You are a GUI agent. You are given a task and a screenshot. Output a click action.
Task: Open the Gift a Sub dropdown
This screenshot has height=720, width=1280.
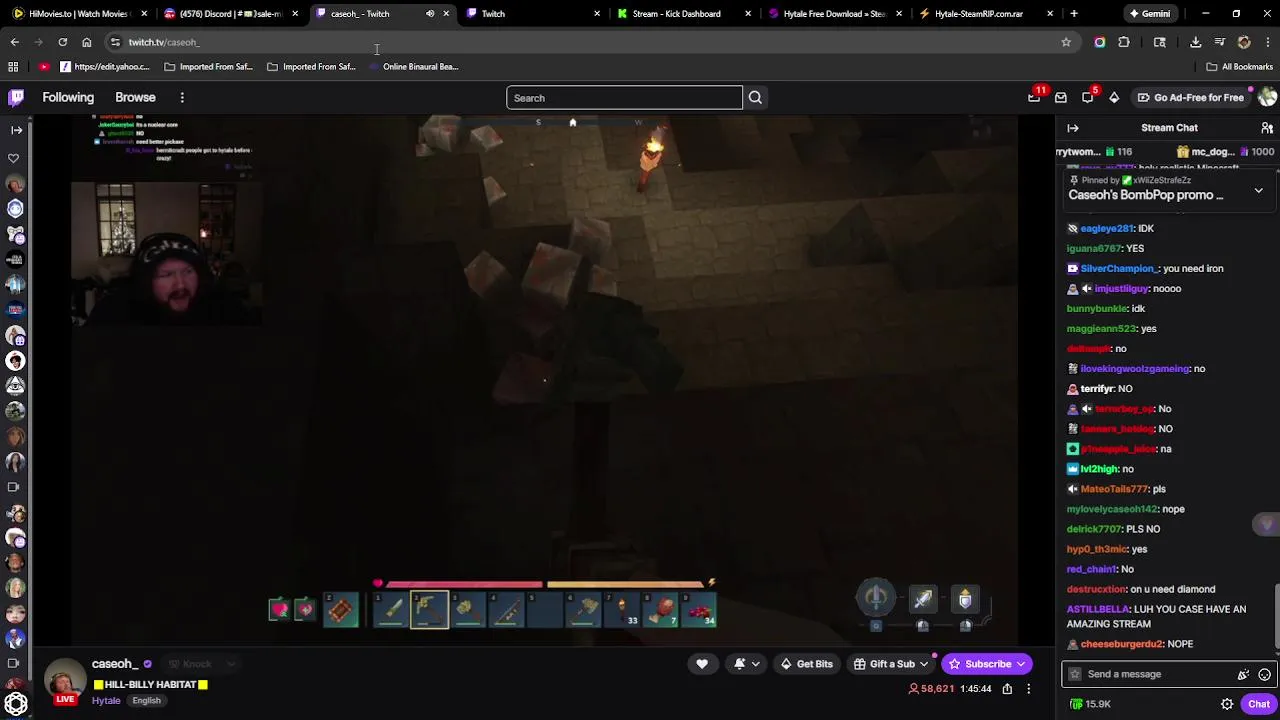890,664
